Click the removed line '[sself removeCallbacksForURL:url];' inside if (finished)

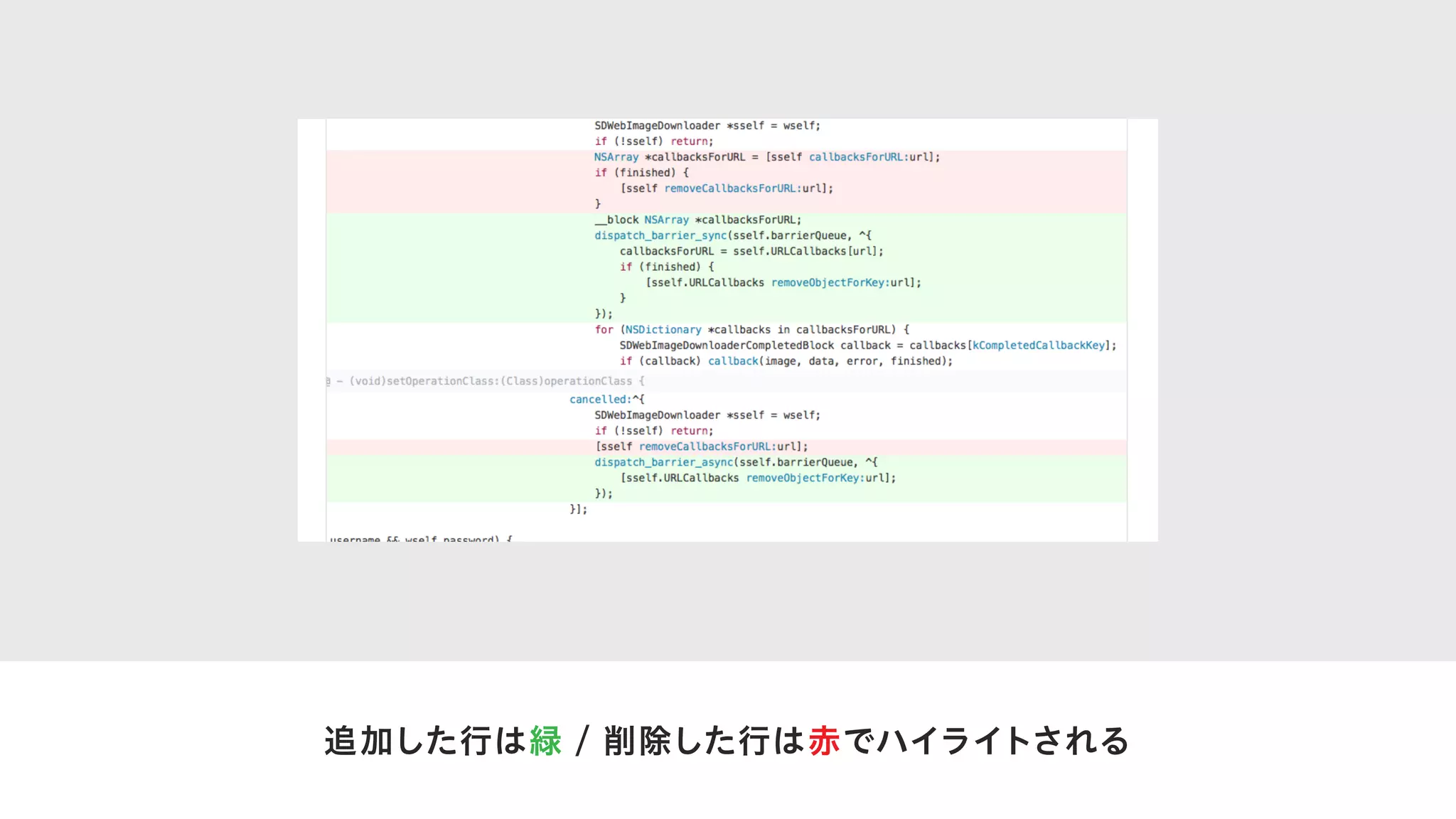(x=727, y=188)
